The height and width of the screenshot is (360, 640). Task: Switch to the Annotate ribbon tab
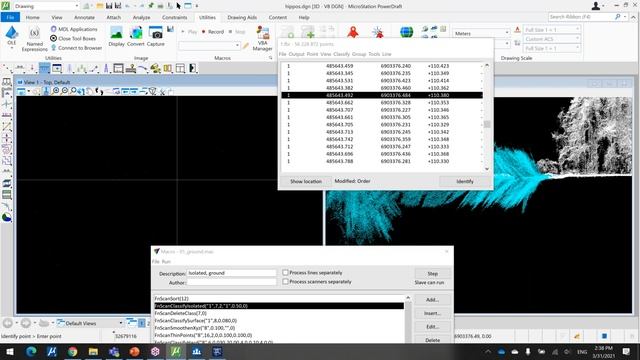click(84, 18)
